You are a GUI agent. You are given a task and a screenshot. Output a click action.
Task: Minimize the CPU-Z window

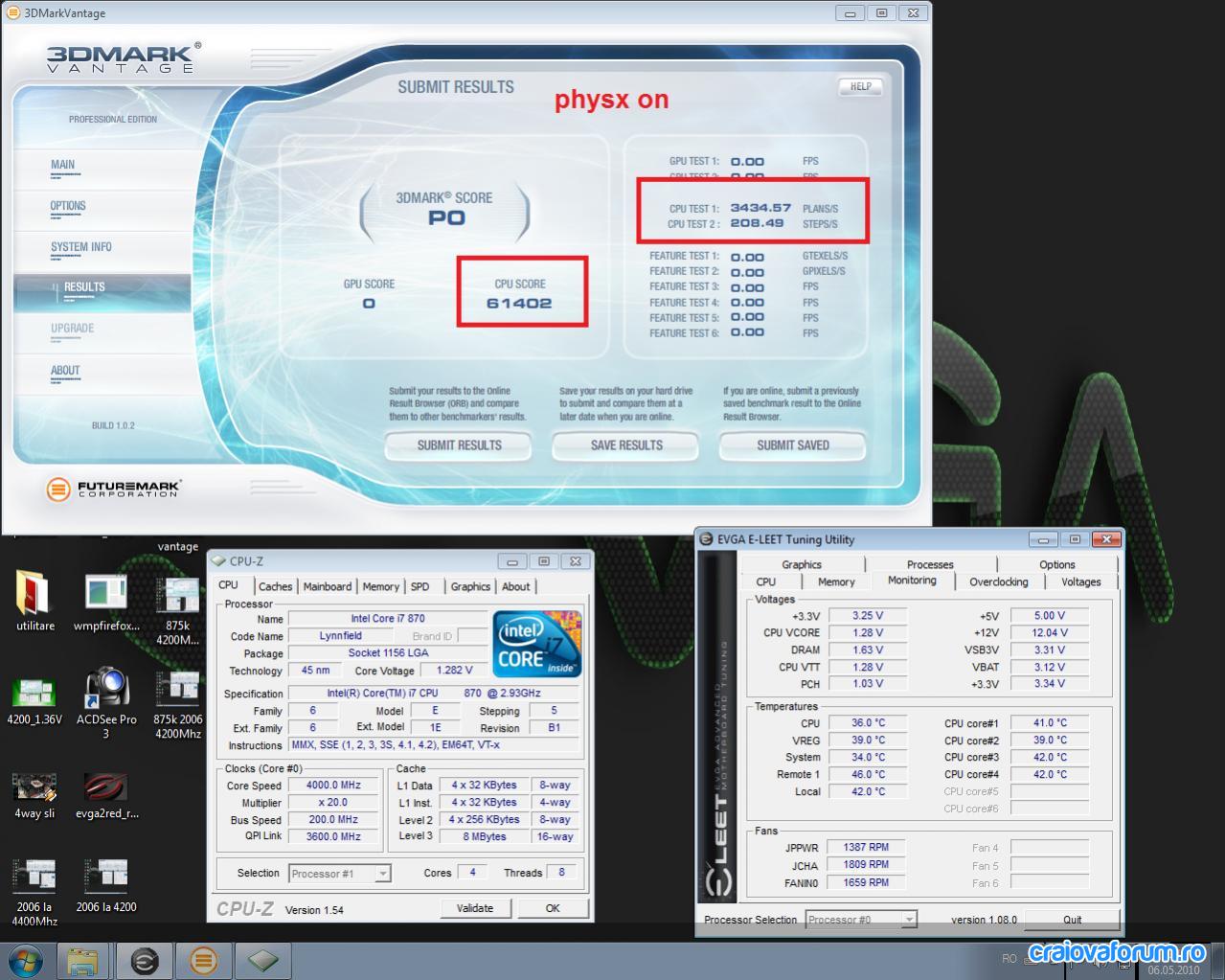pyautogui.click(x=512, y=561)
